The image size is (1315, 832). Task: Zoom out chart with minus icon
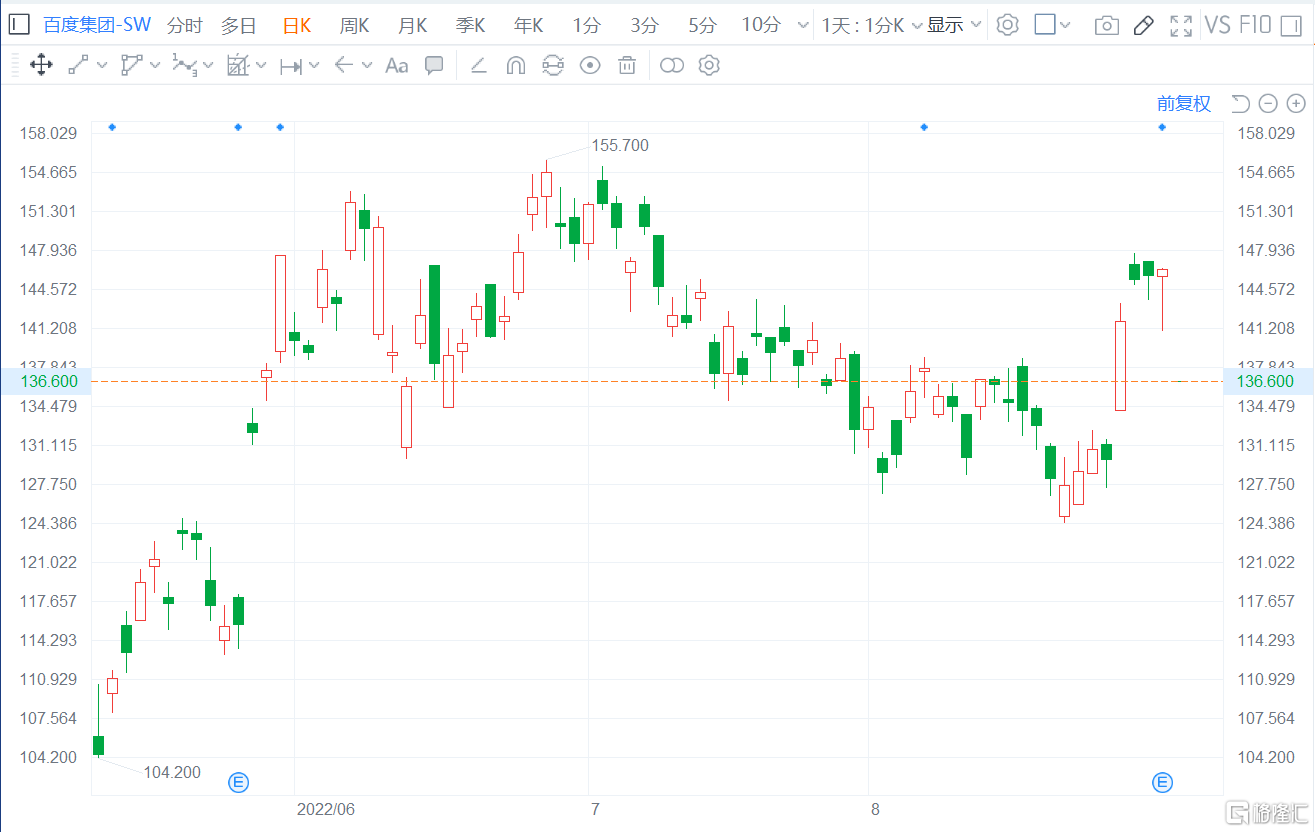coord(1268,103)
